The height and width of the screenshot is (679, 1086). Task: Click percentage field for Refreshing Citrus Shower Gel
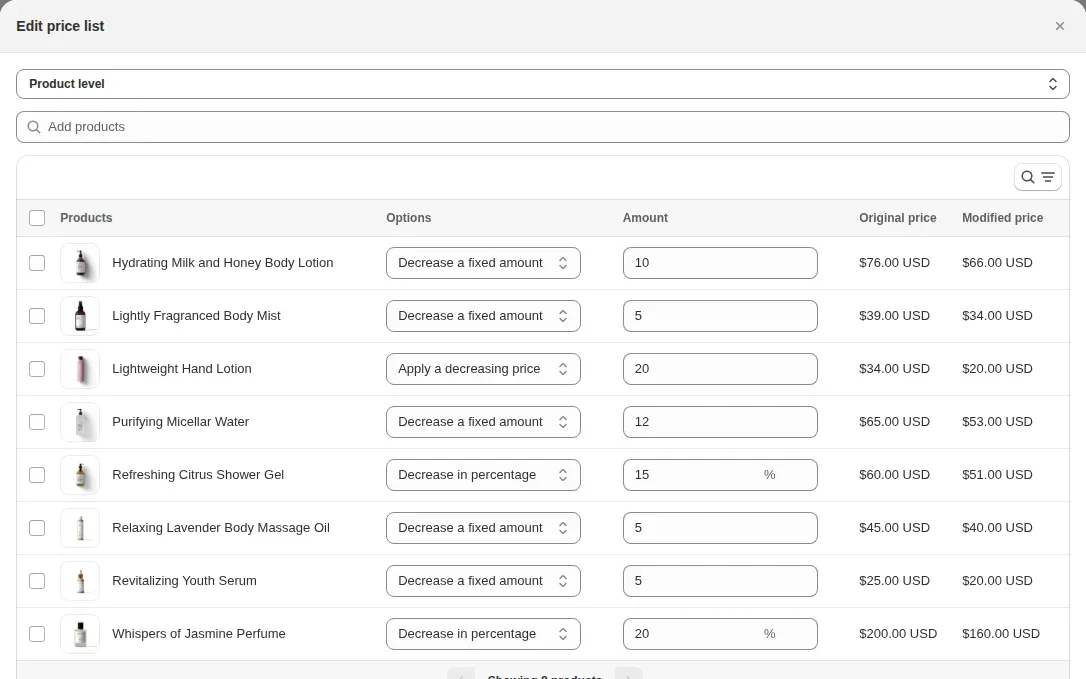[720, 475]
